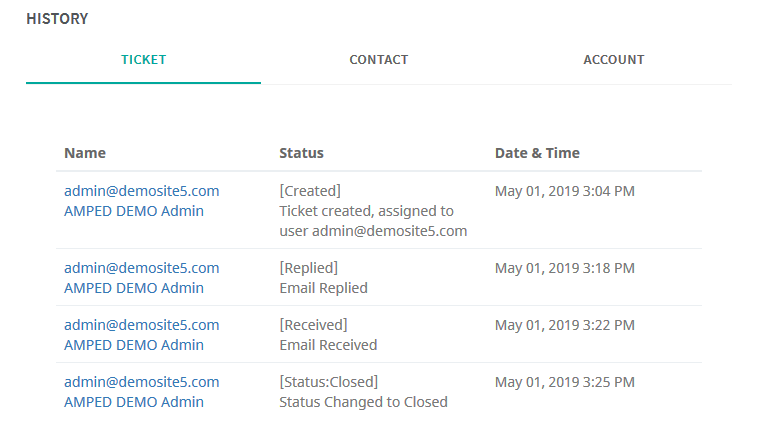This screenshot has height=427, width=760.
Task: Select the Email Replied status text
Action: 323,288
